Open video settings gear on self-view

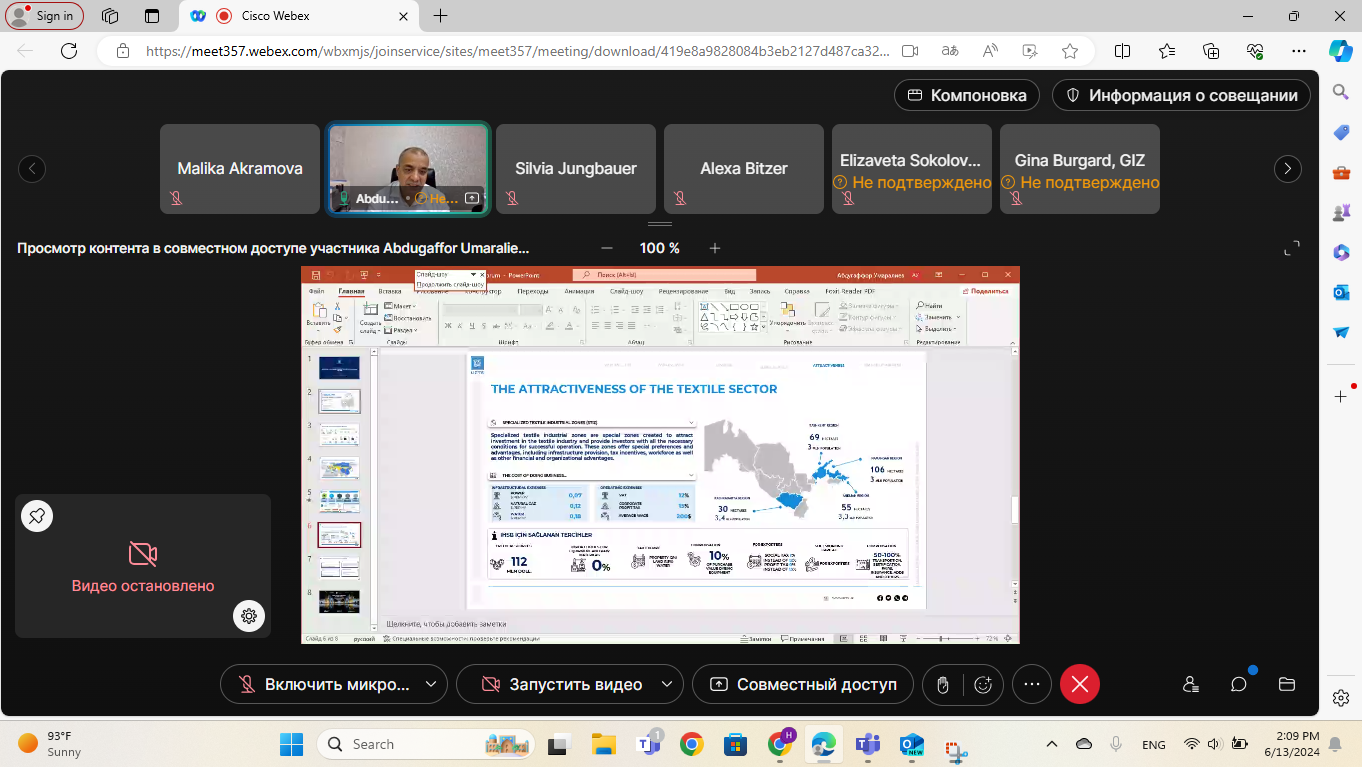tap(249, 616)
